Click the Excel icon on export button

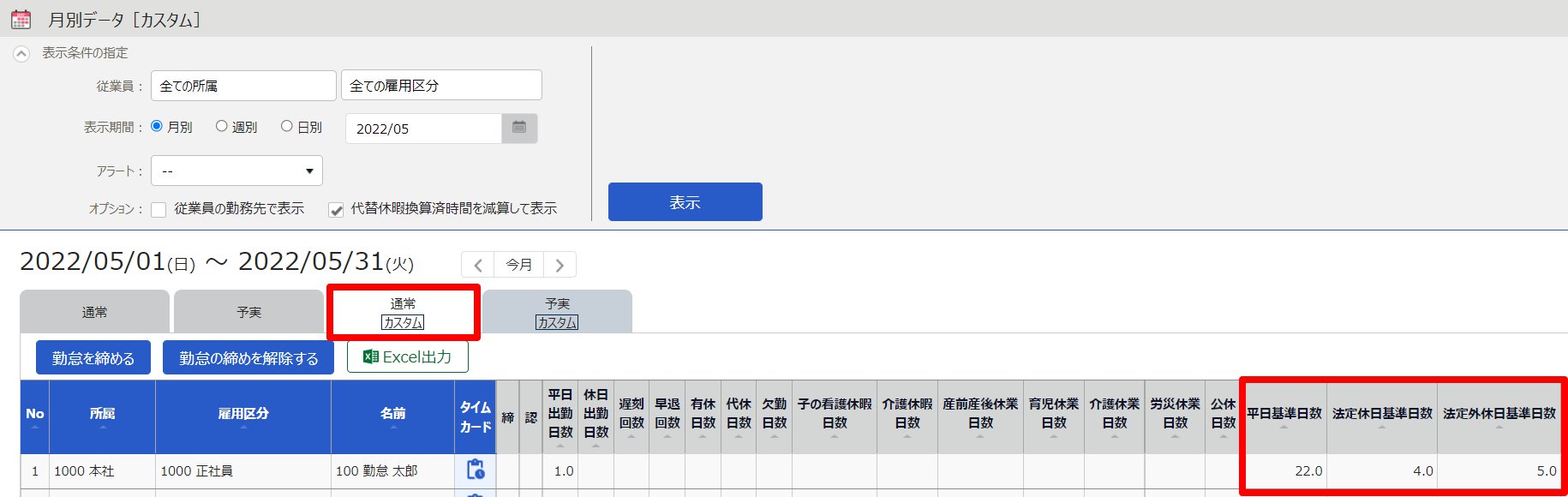coord(371,356)
